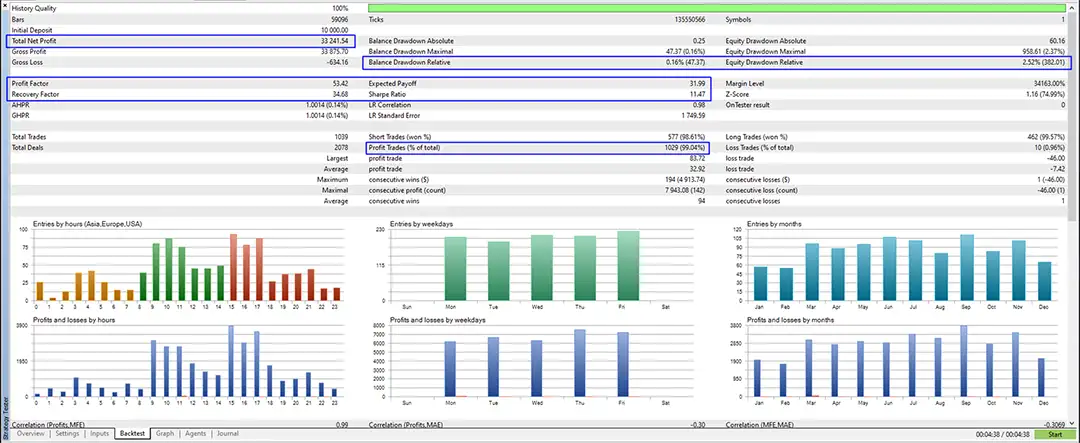This screenshot has width=1080, height=443.
Task: Click the History Quality green progress bar
Action: [718, 8]
